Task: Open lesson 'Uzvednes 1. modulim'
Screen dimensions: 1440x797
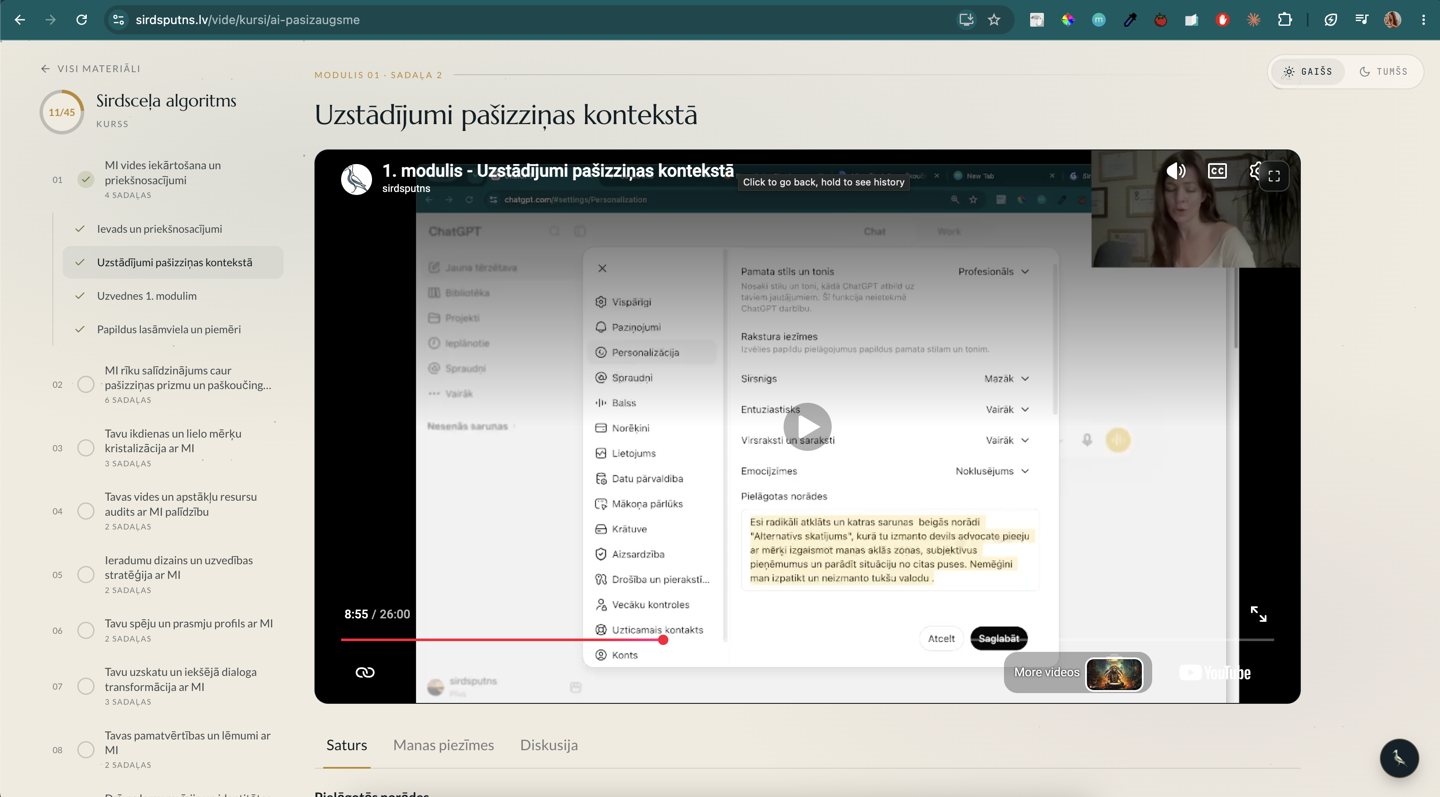Action: click(x=173, y=296)
